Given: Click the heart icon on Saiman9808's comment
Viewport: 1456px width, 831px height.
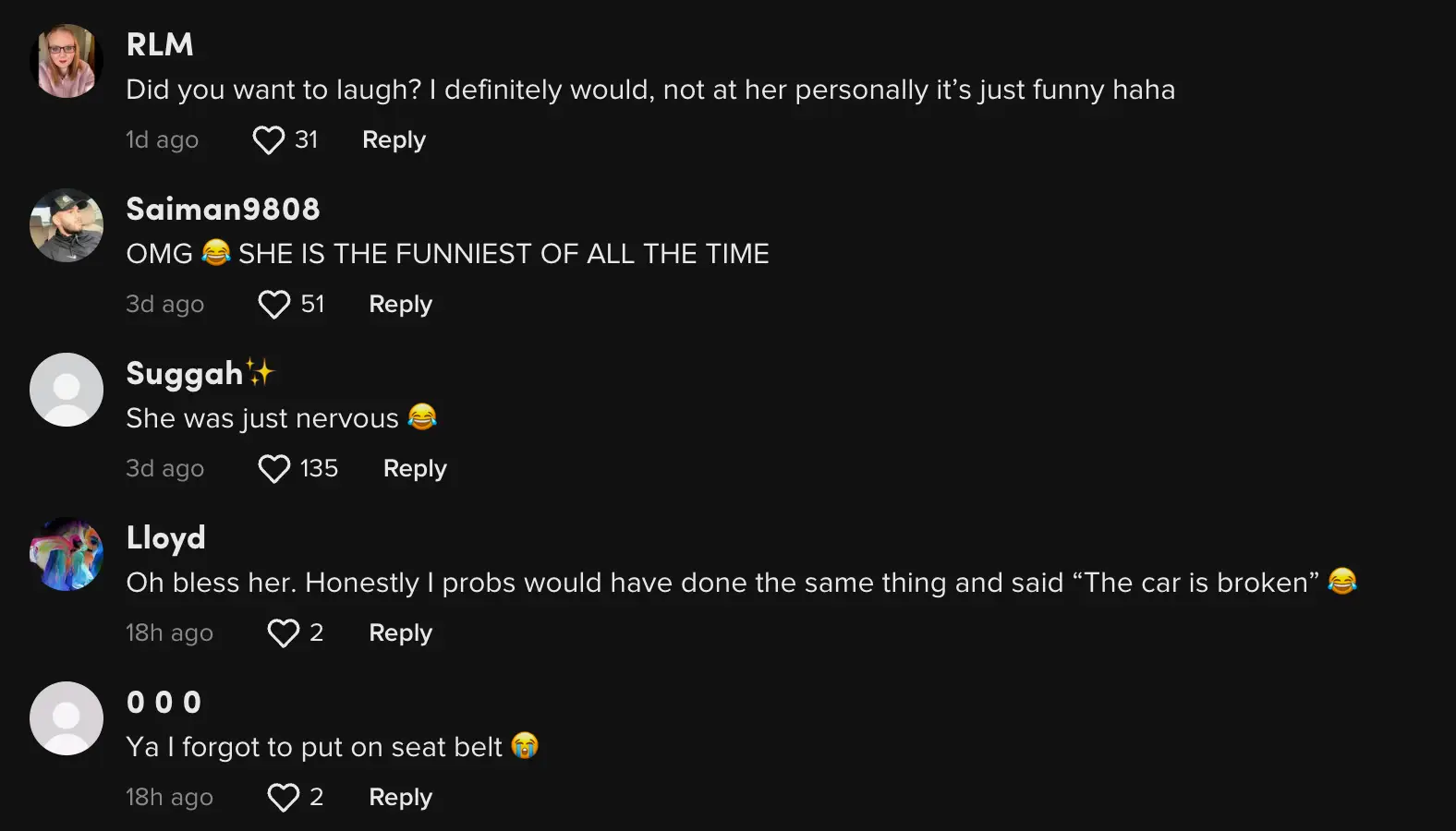Looking at the screenshot, I should 273,304.
